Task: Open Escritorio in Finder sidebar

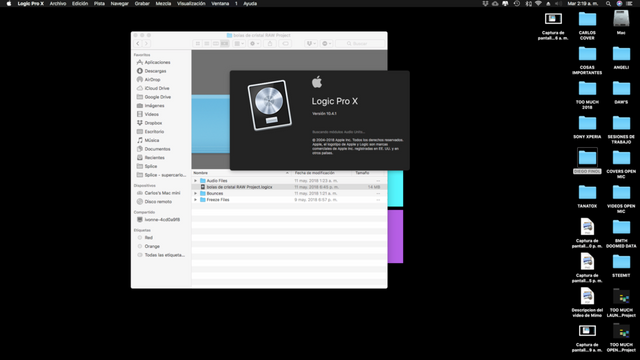Action: click(154, 132)
